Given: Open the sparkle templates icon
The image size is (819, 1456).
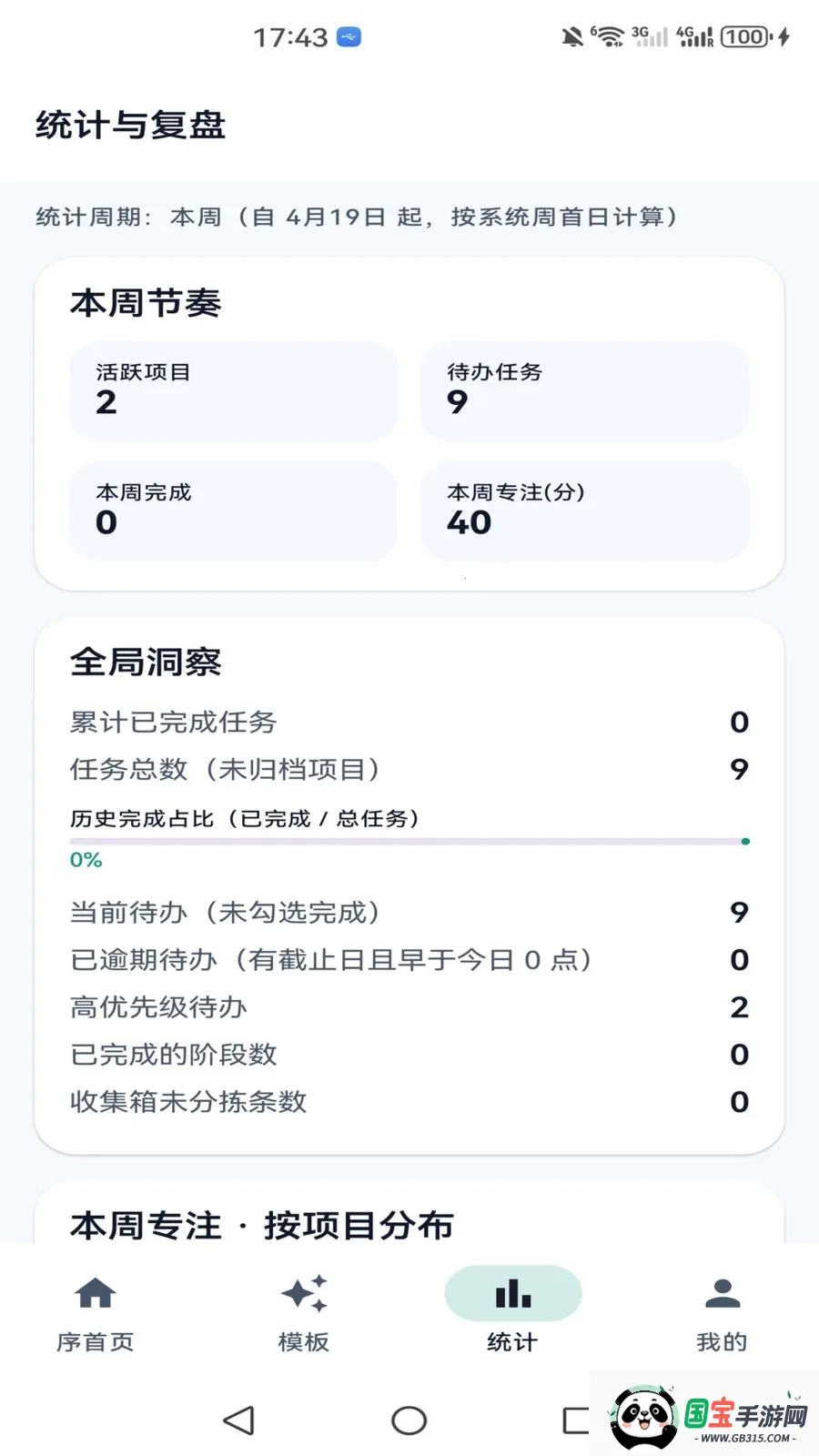Looking at the screenshot, I should (304, 1293).
